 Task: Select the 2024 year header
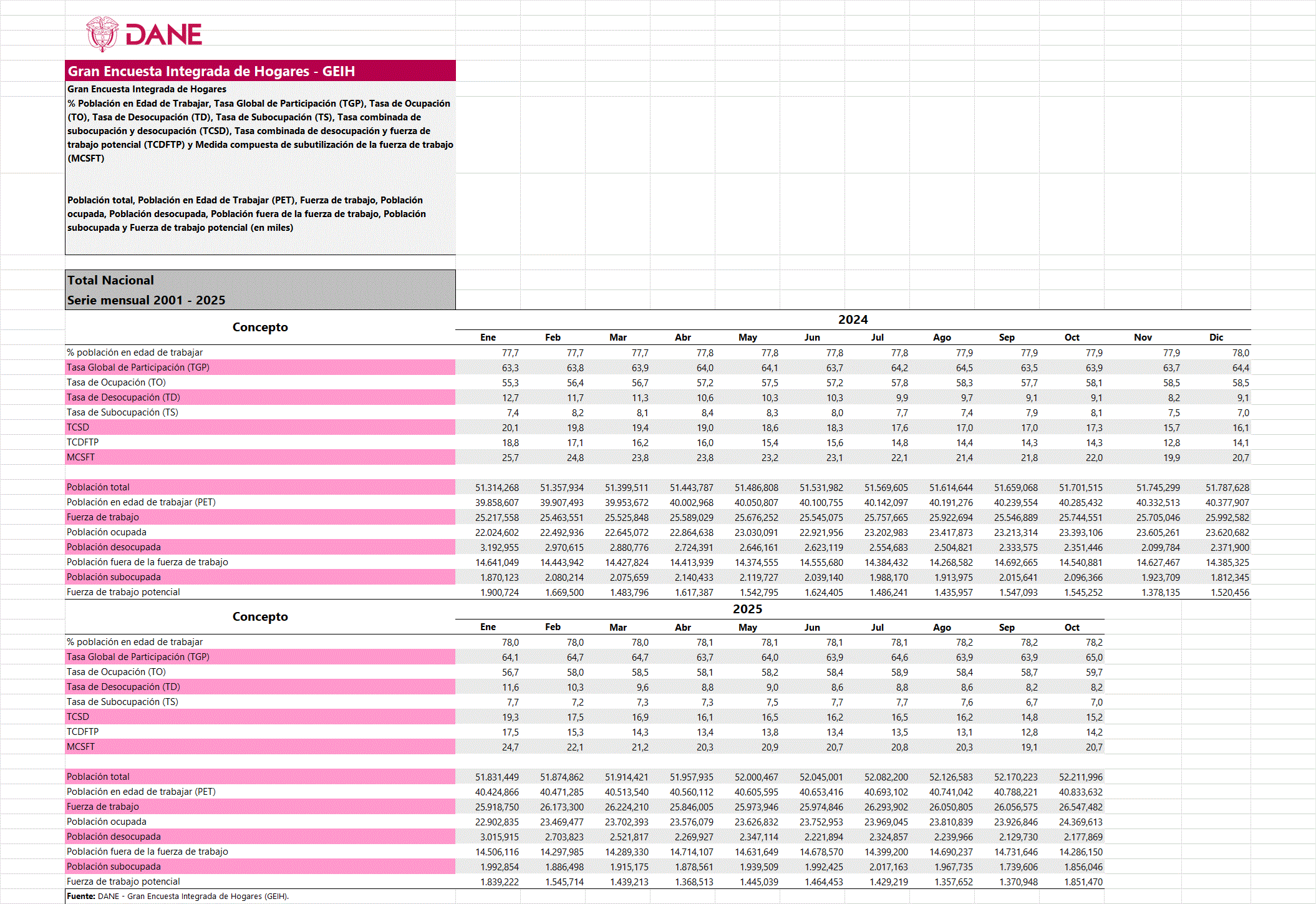(853, 319)
